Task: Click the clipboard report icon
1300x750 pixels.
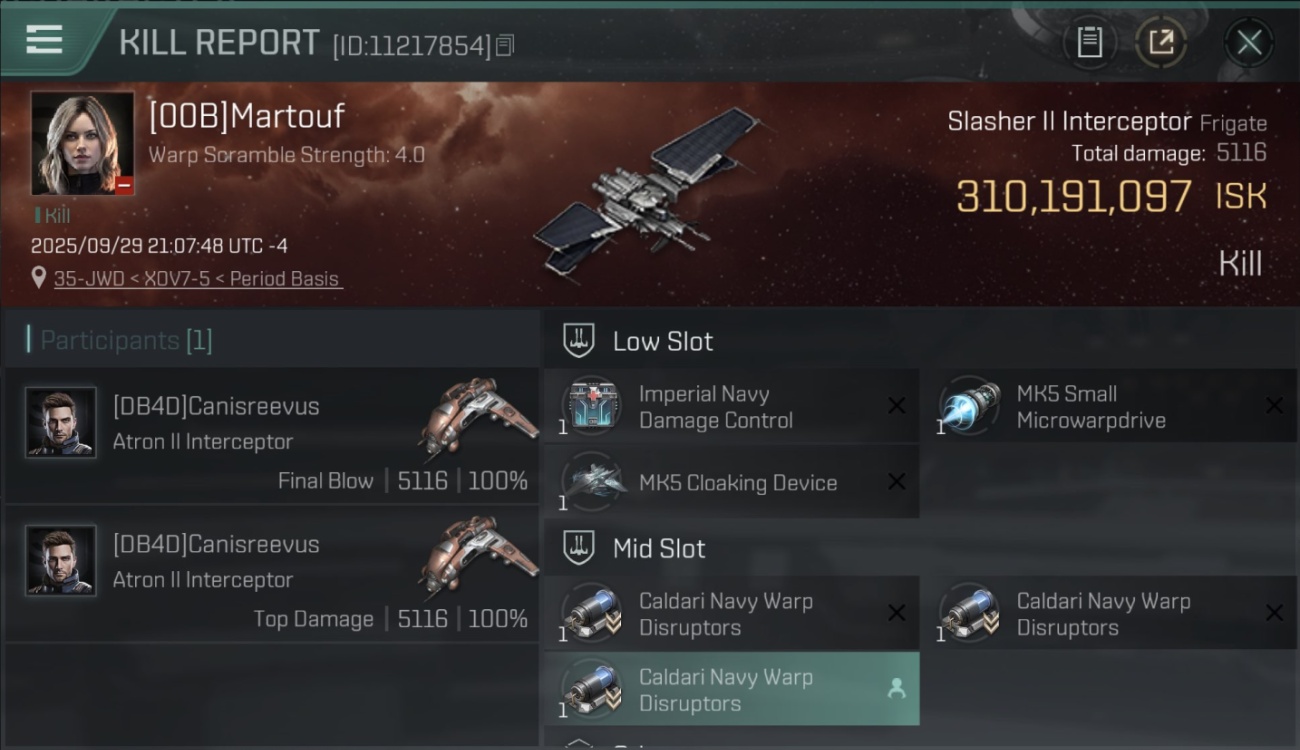Action: click(1089, 42)
